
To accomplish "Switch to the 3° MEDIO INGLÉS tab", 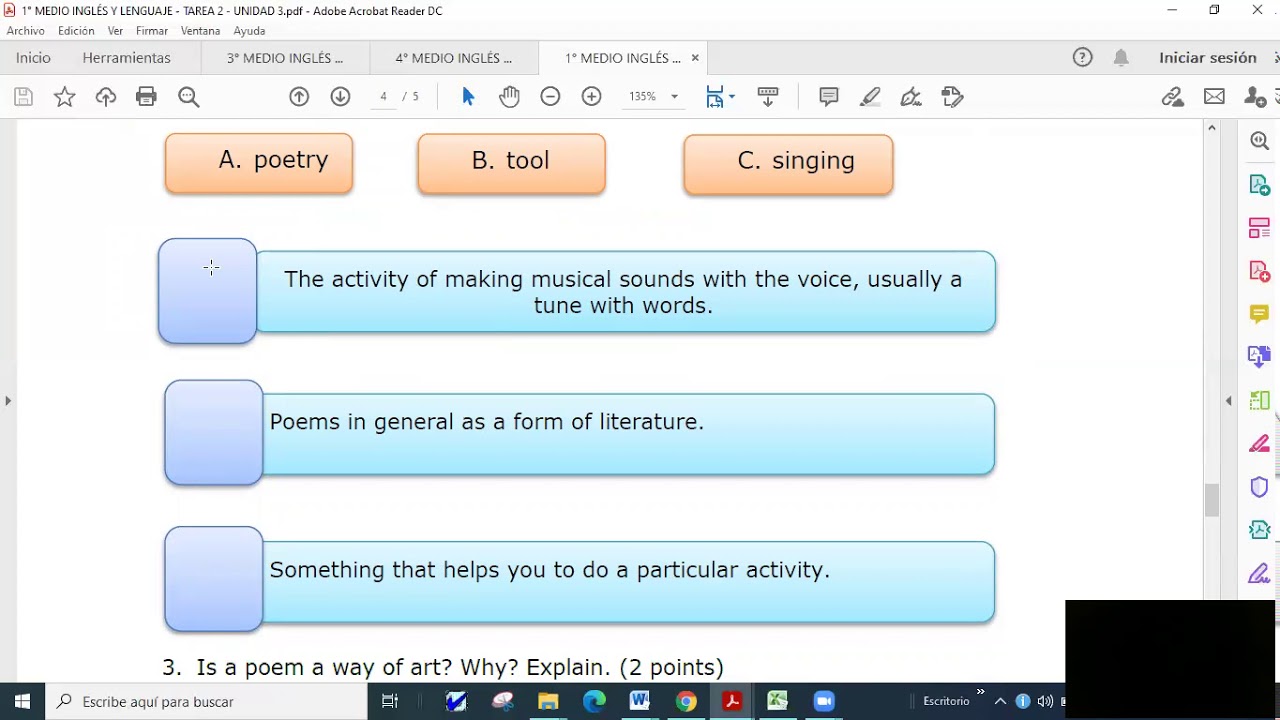I will (x=285, y=58).
